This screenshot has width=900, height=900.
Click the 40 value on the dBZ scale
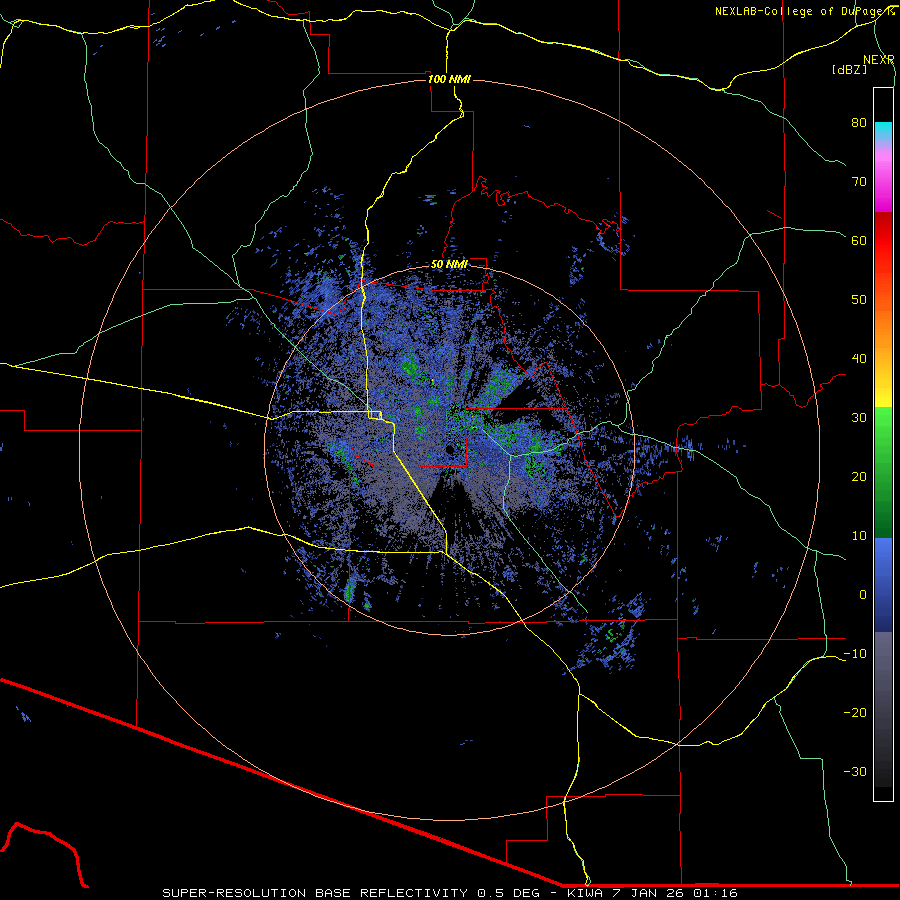click(x=859, y=359)
